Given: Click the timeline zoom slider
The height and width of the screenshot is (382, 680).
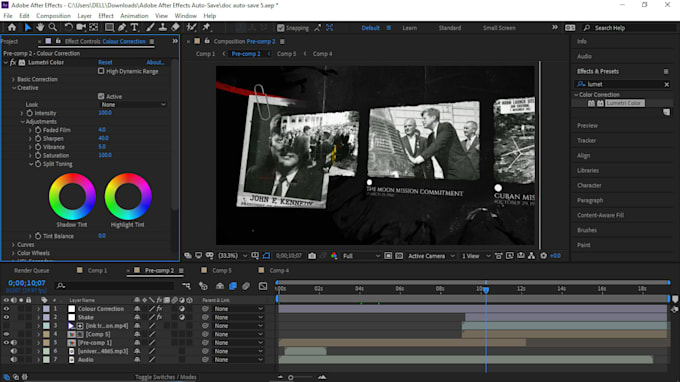Looking at the screenshot, I should tap(291, 377).
